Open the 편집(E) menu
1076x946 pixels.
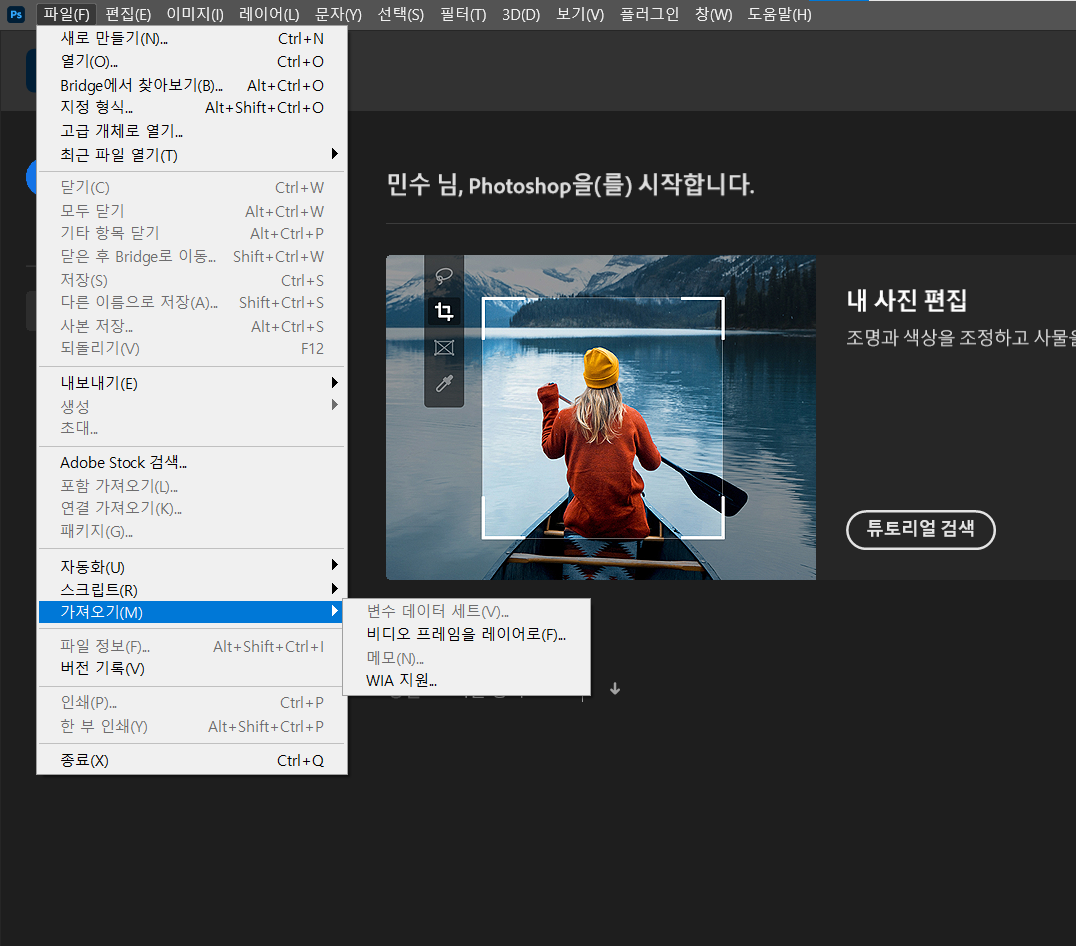pos(128,14)
